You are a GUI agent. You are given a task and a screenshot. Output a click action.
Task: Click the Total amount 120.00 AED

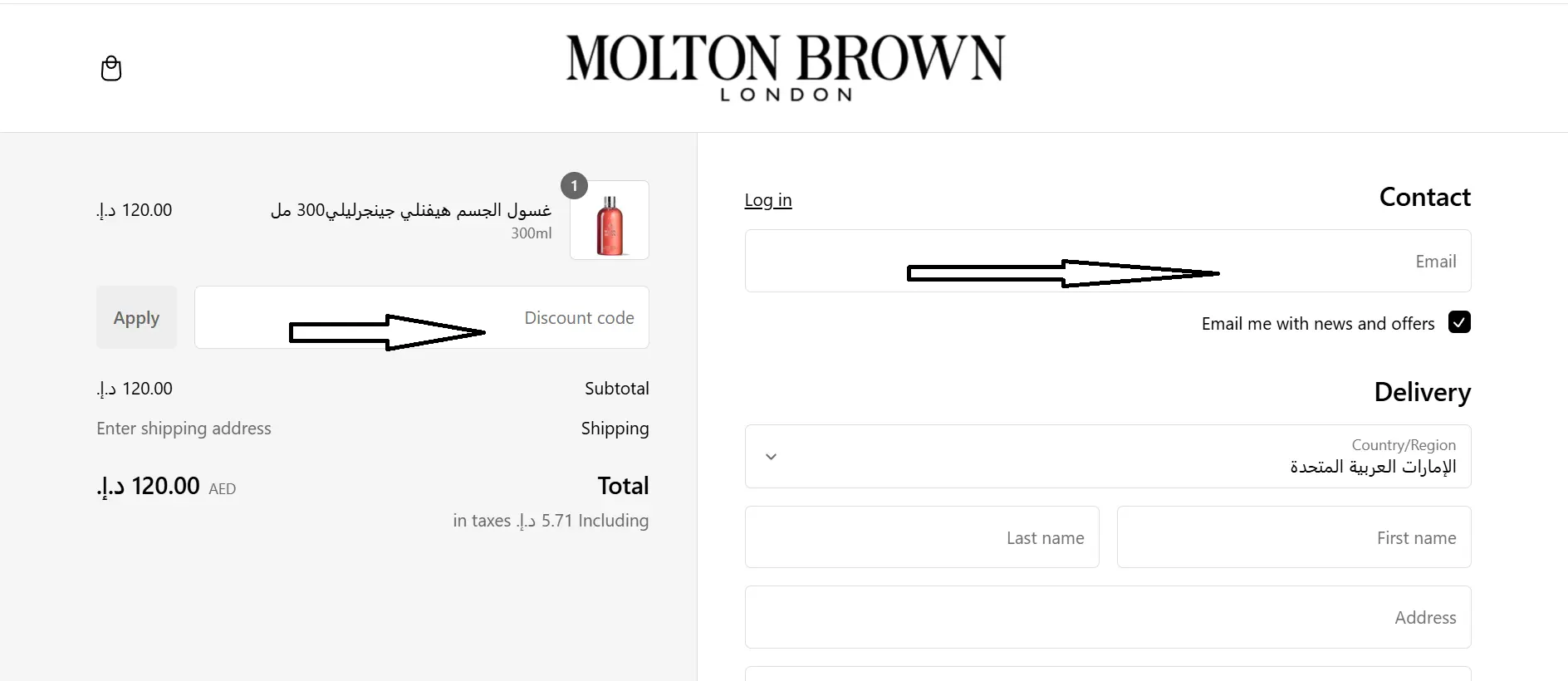166,486
